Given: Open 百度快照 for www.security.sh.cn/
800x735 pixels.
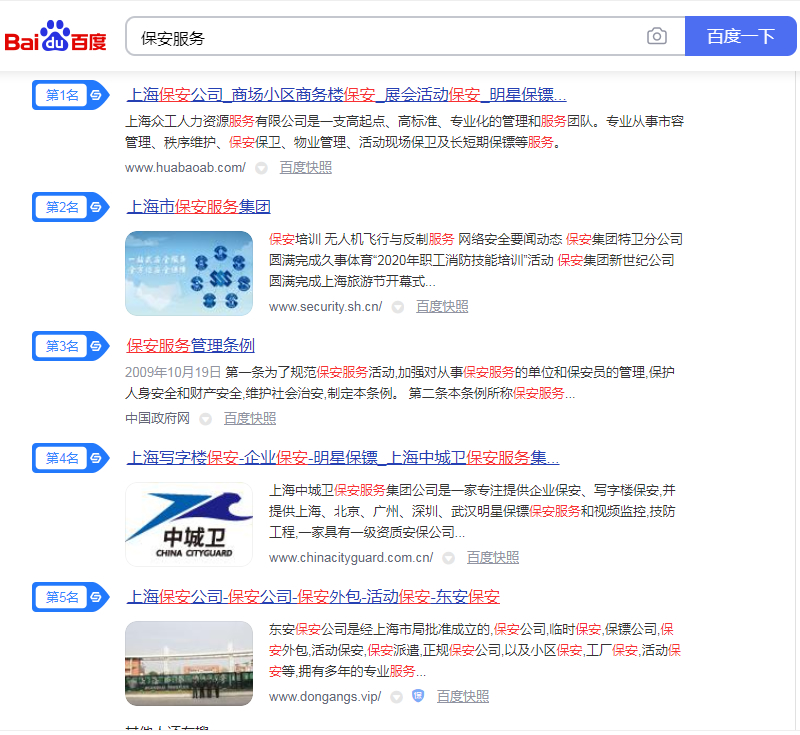Looking at the screenshot, I should 442,307.
